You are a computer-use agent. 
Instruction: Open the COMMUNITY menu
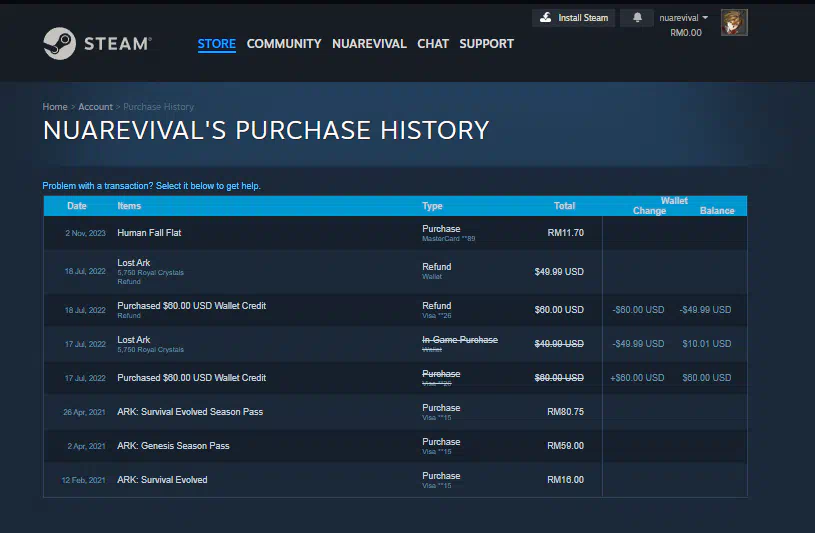pyautogui.click(x=284, y=44)
